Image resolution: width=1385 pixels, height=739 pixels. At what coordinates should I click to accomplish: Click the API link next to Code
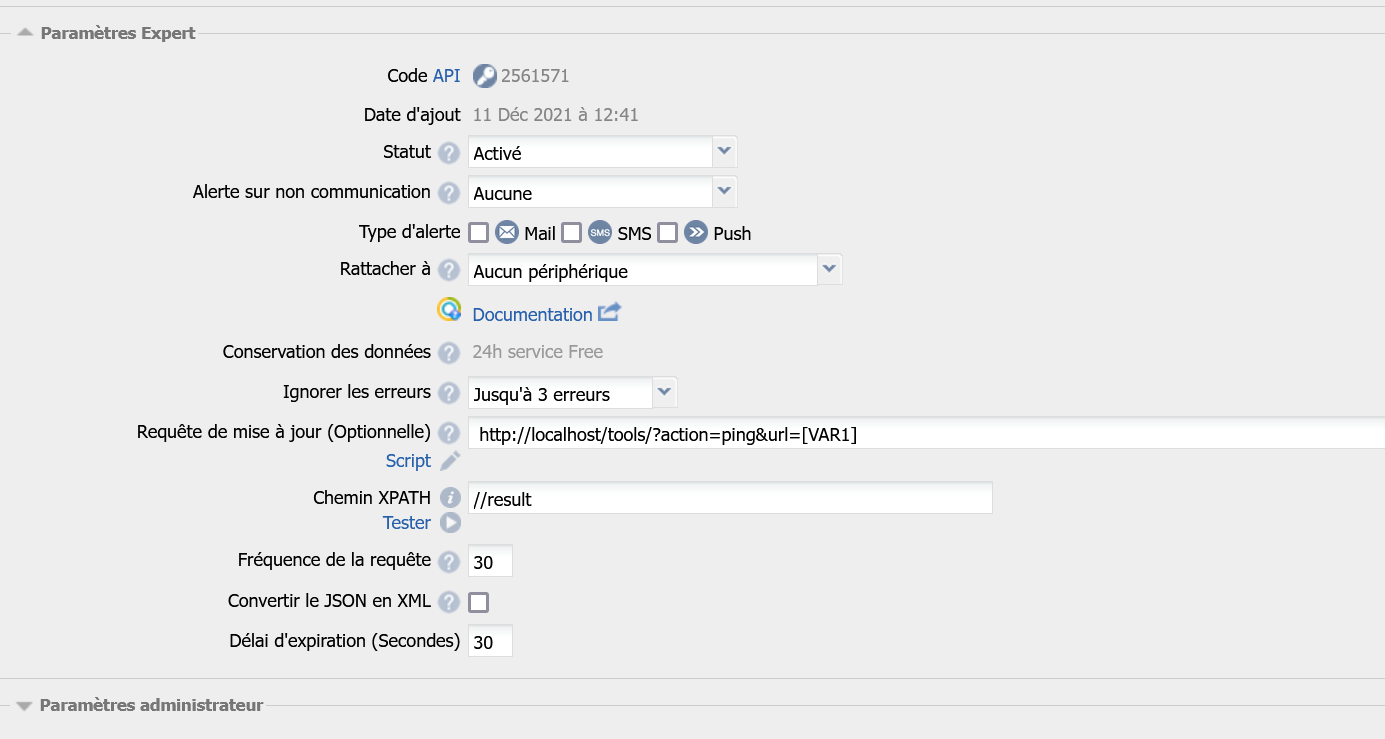[x=447, y=76]
